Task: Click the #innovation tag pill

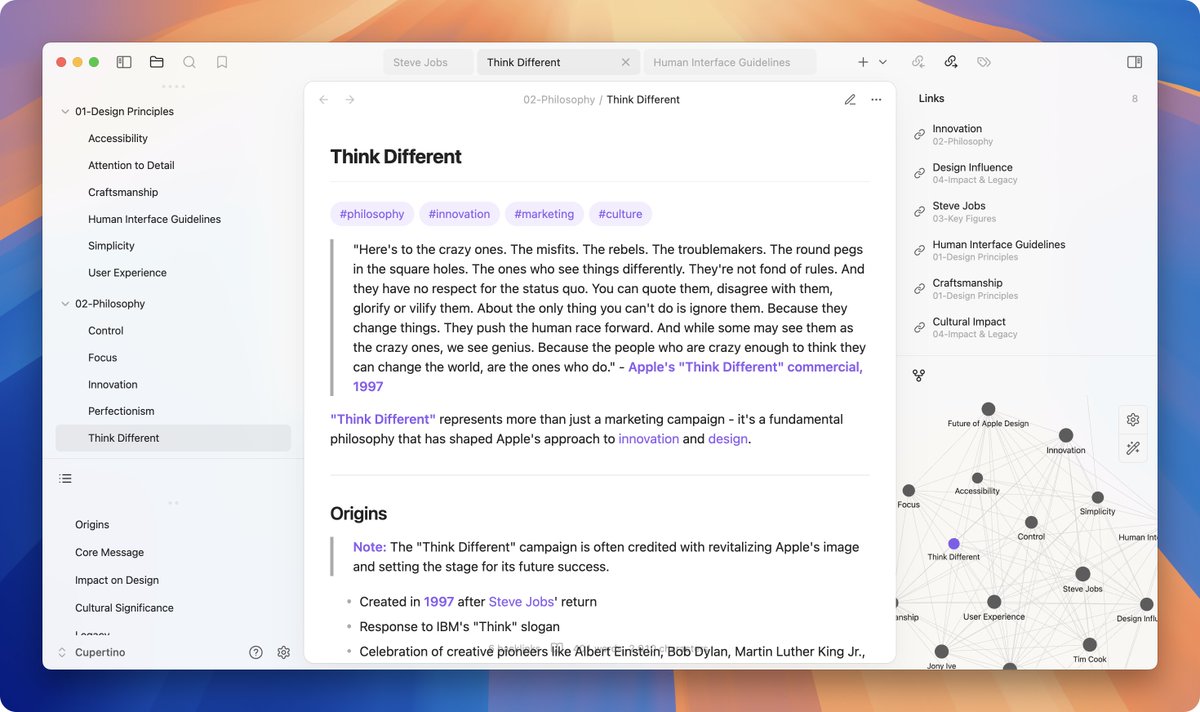Action: click(x=459, y=214)
